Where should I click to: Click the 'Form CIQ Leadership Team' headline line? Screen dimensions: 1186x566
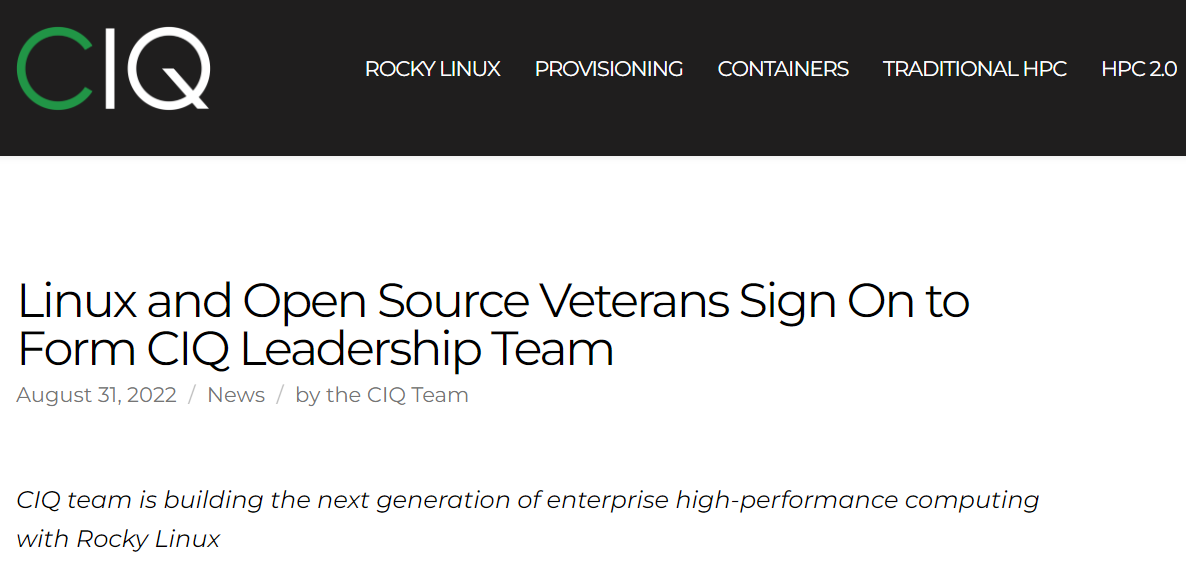tap(315, 349)
